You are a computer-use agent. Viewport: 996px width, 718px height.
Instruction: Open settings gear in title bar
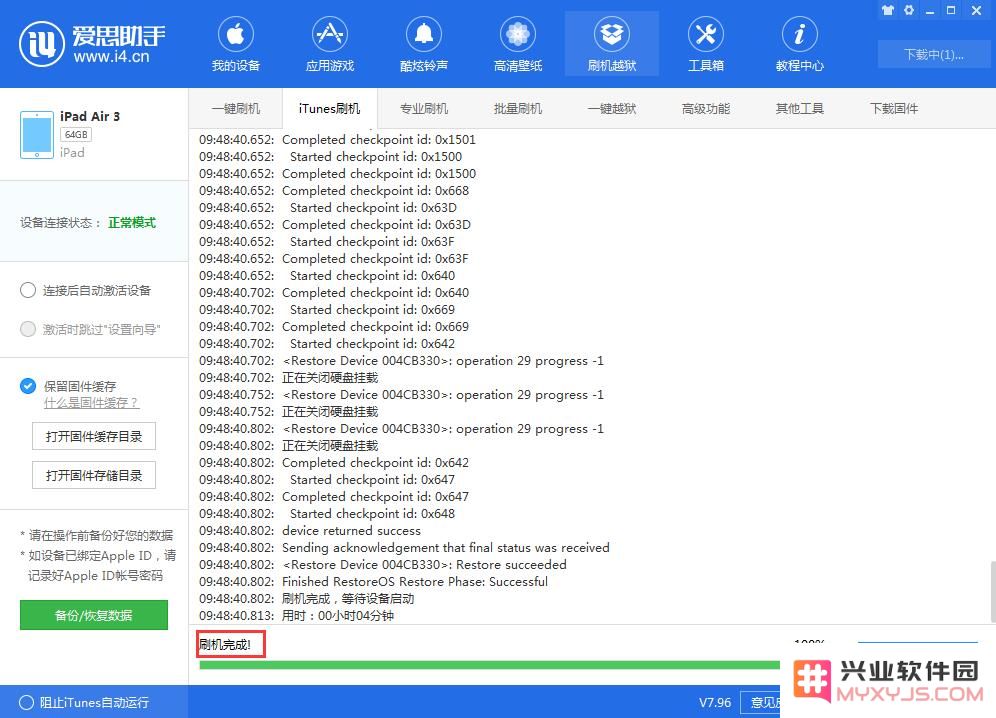tap(909, 10)
